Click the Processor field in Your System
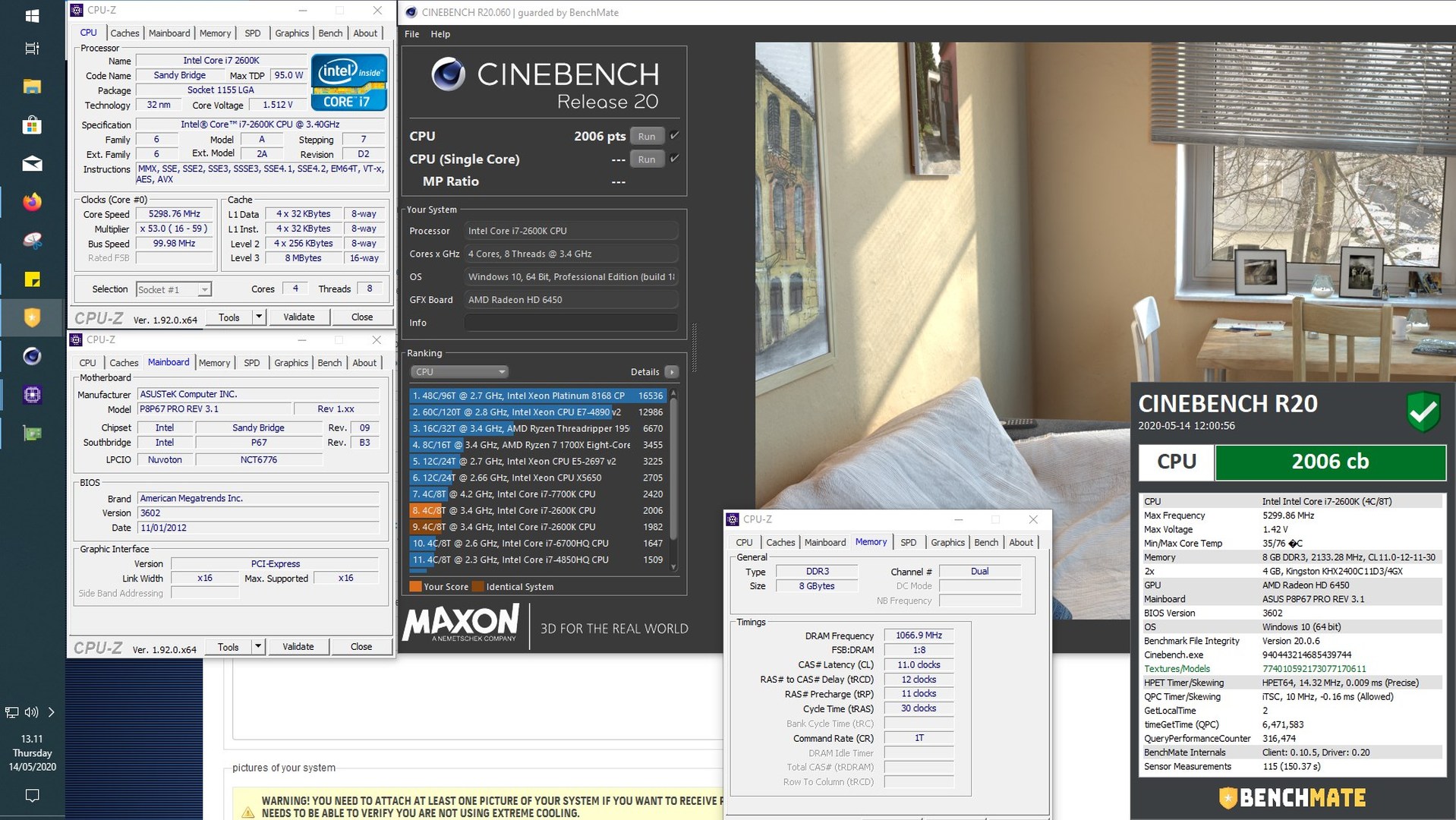1456x820 pixels. click(571, 231)
